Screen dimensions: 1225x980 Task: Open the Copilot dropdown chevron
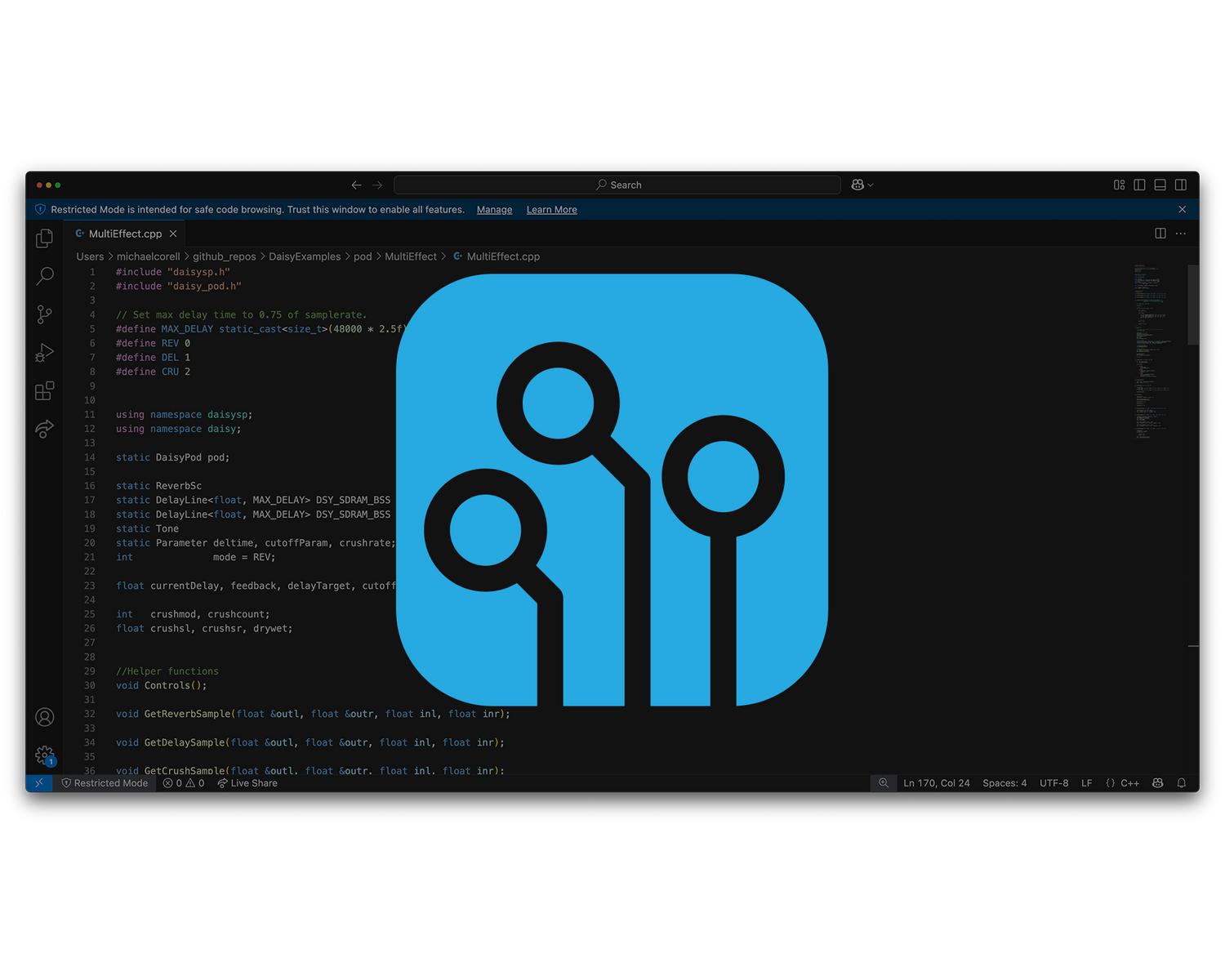[871, 185]
